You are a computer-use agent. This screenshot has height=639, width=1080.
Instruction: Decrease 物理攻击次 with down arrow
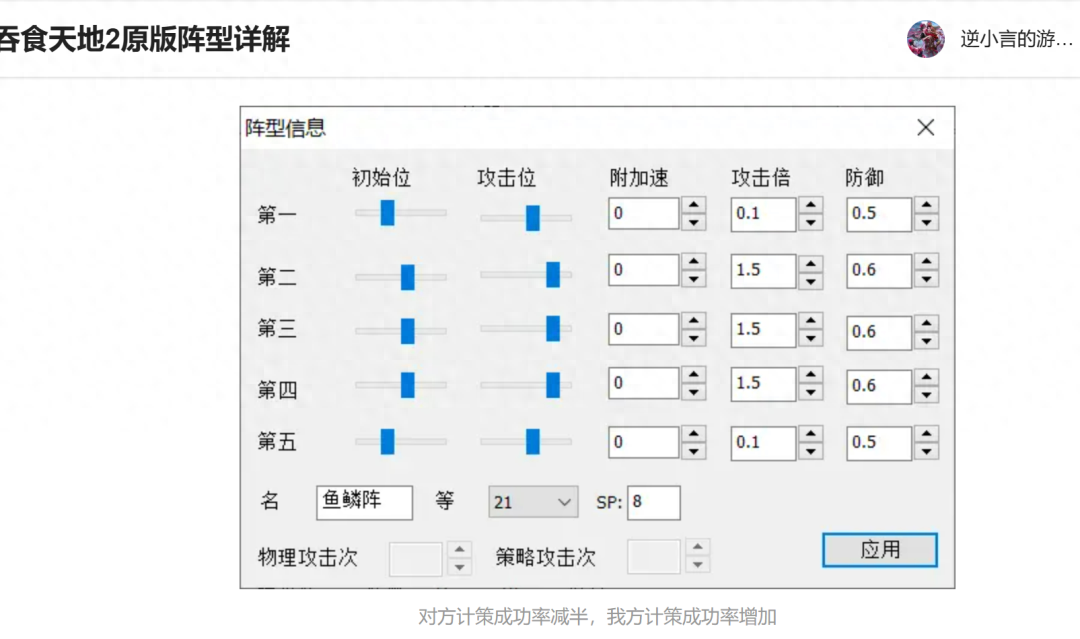pyautogui.click(x=459, y=567)
